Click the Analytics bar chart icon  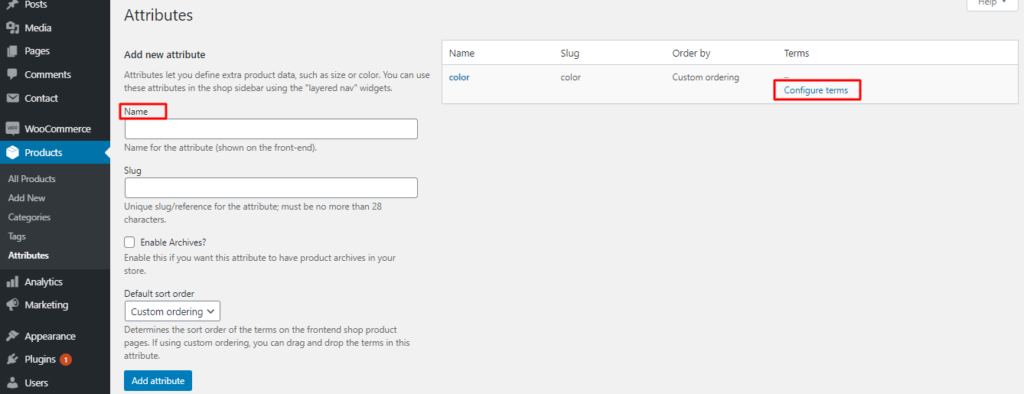coord(12,282)
